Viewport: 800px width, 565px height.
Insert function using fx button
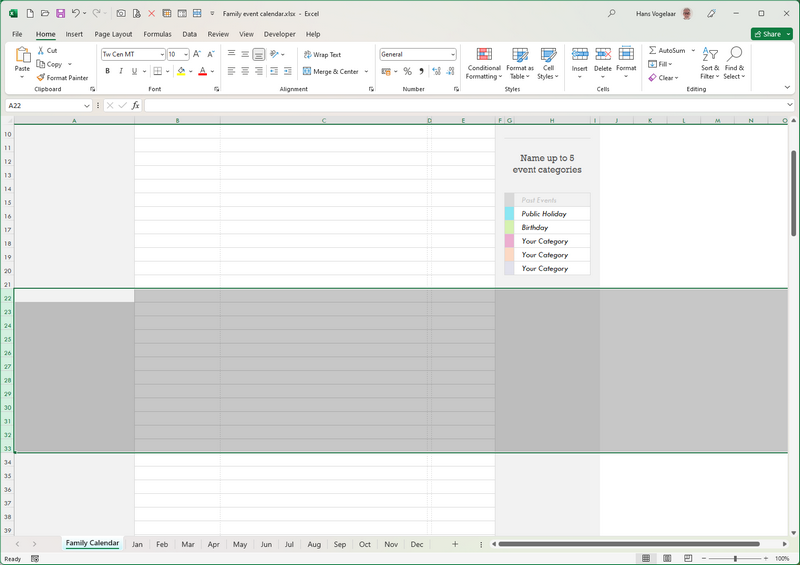135,105
